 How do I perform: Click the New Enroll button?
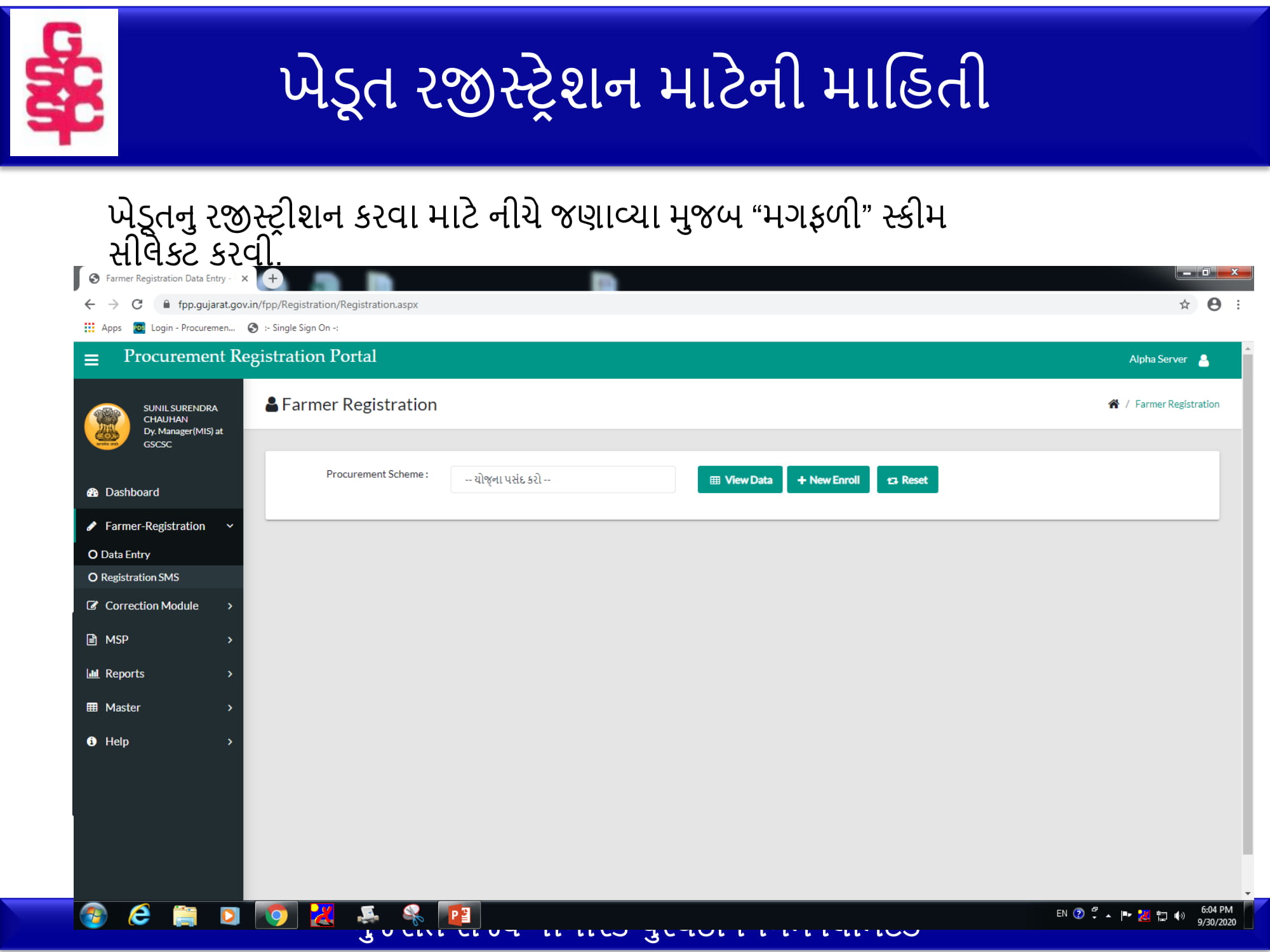[x=828, y=479]
